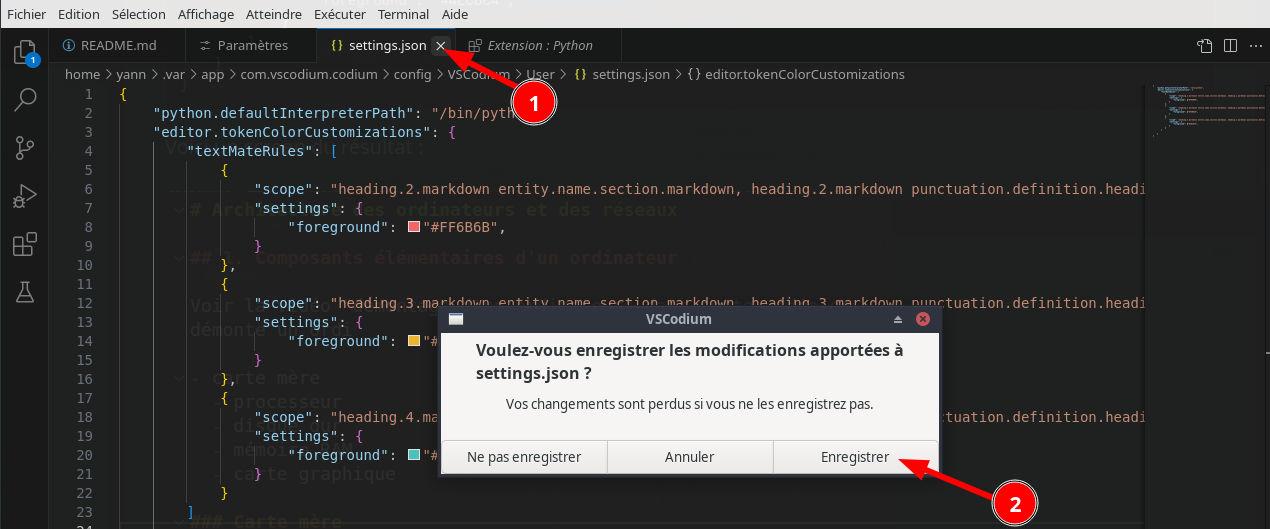
Task: Open the Source Control view
Action: point(25,148)
